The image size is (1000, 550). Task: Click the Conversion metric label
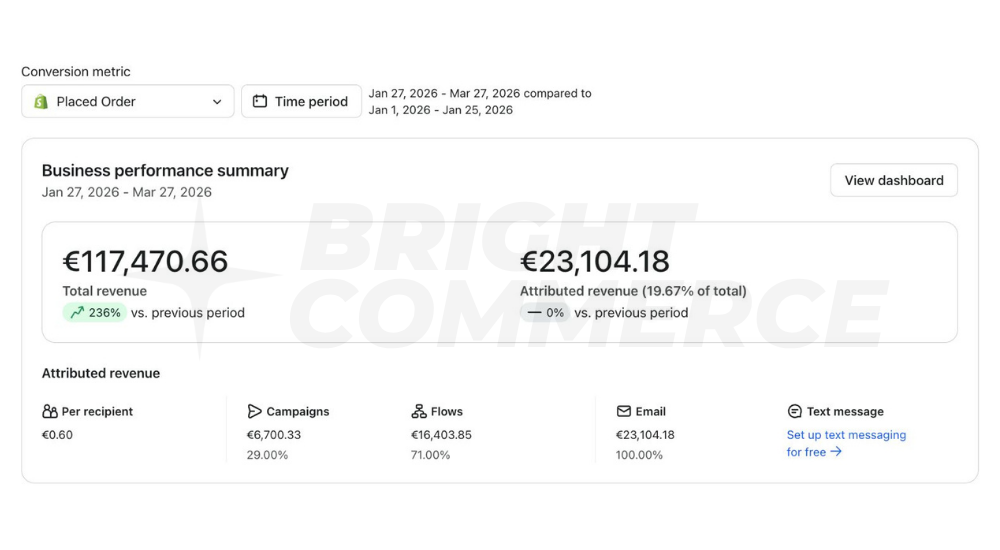tap(76, 71)
